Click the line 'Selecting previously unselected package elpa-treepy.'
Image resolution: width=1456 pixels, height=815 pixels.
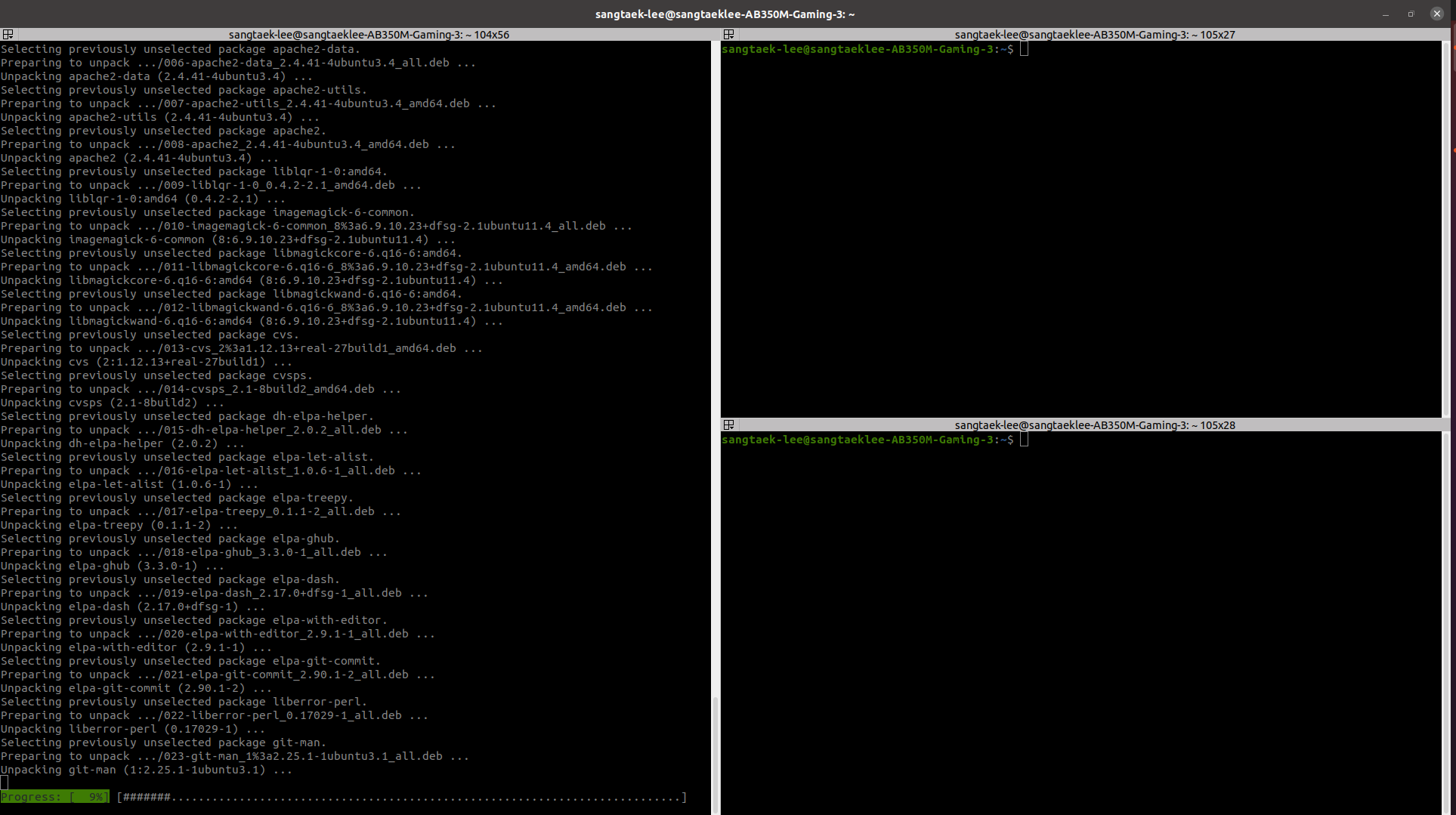177,498
